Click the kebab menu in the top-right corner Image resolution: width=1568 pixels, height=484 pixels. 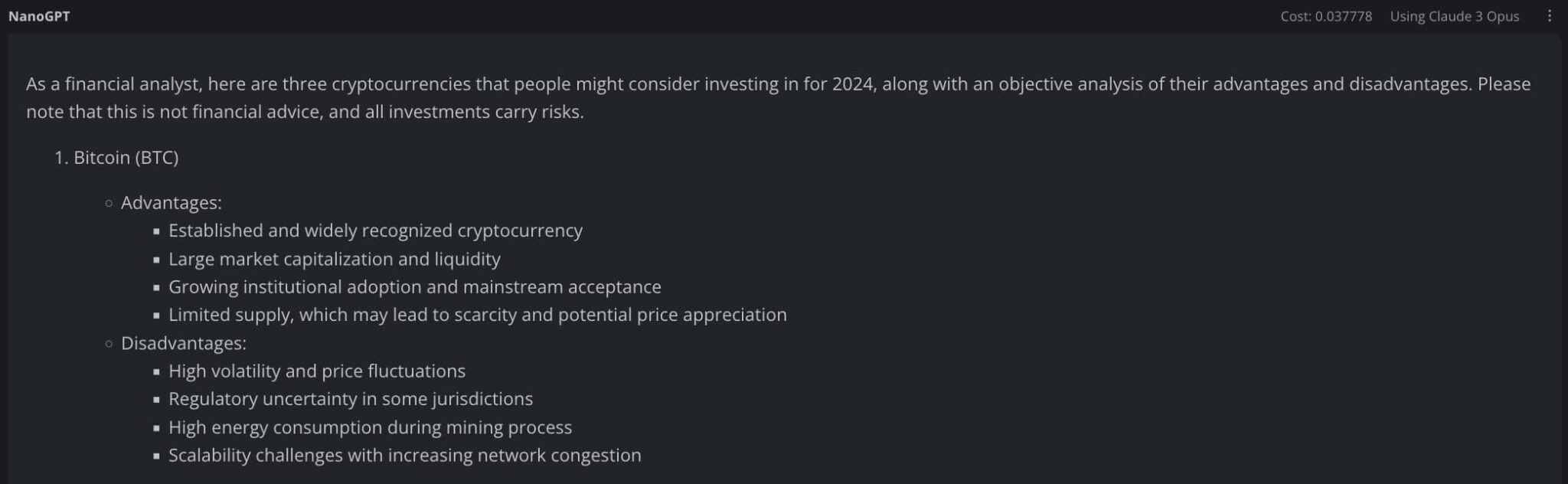[1550, 15]
